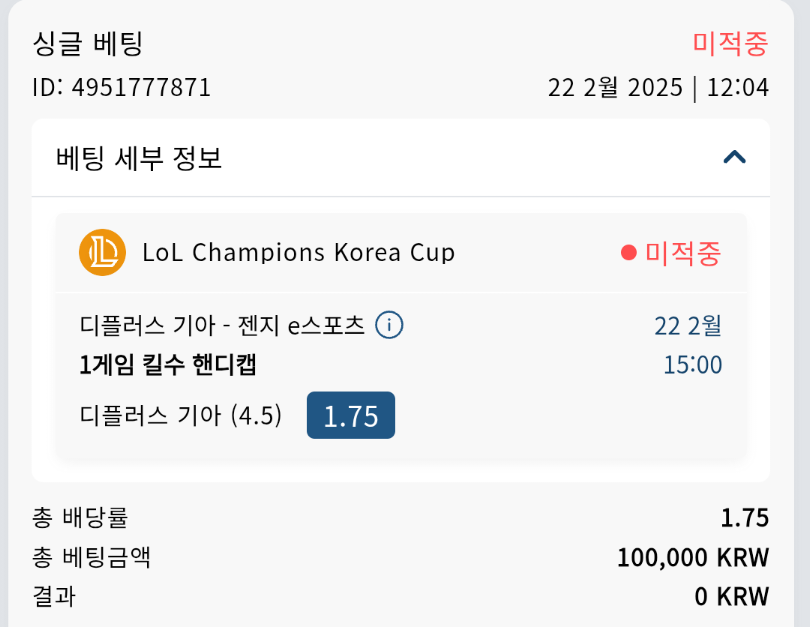810x627 pixels.
Task: Click the 총 배당률 label
Action: (80, 518)
